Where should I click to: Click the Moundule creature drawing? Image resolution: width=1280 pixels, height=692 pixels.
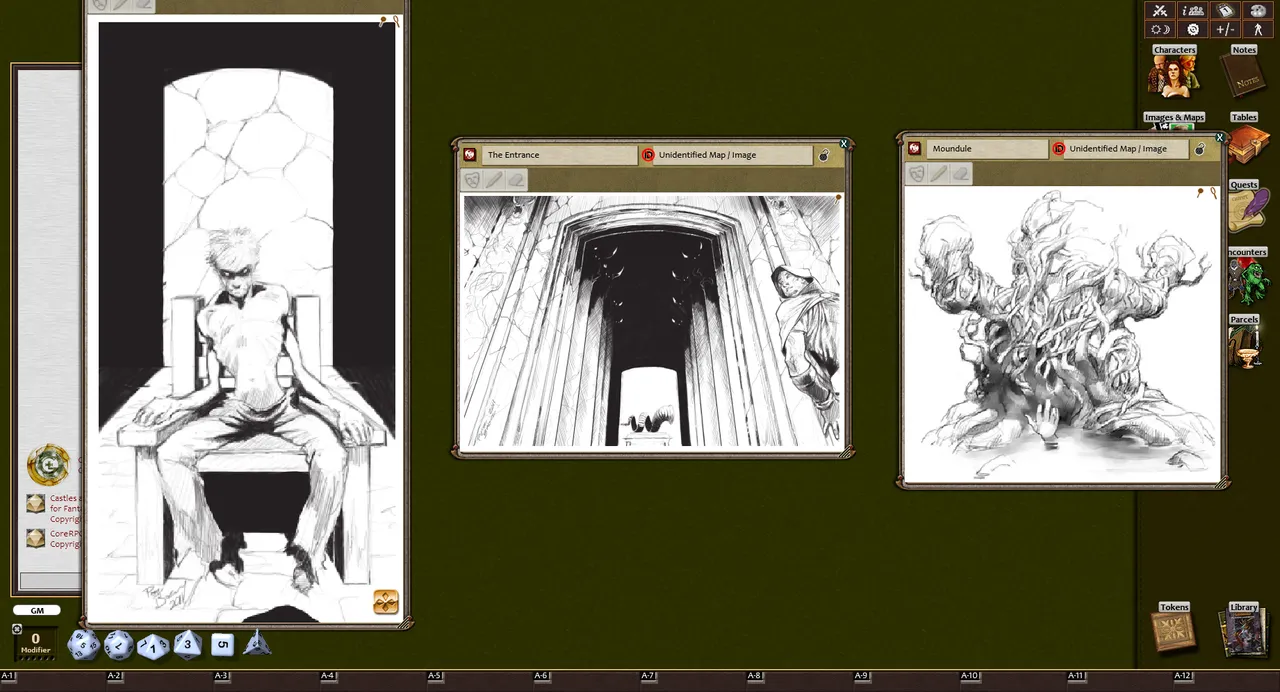[x=1062, y=335]
